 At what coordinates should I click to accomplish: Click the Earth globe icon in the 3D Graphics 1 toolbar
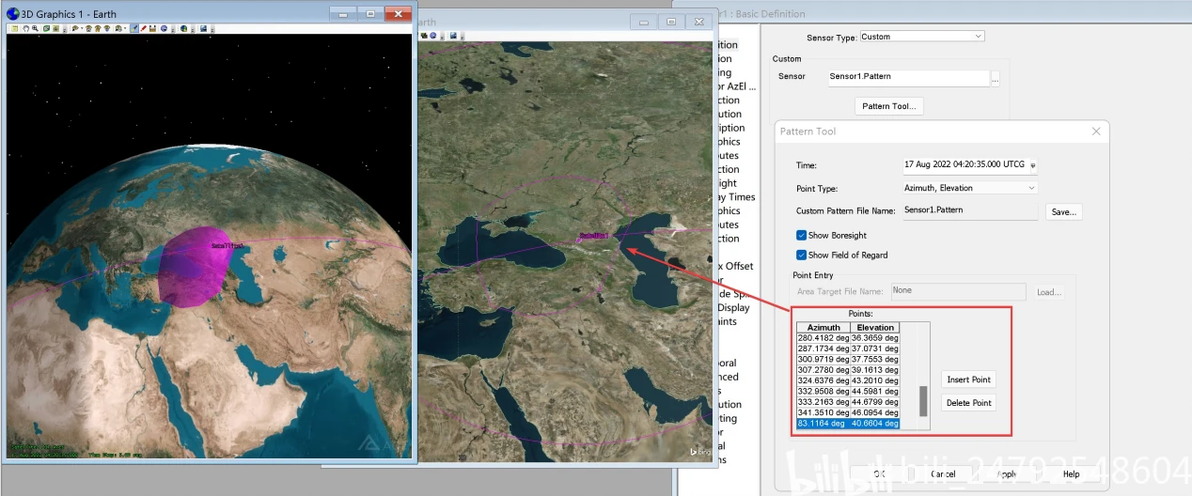point(184,28)
